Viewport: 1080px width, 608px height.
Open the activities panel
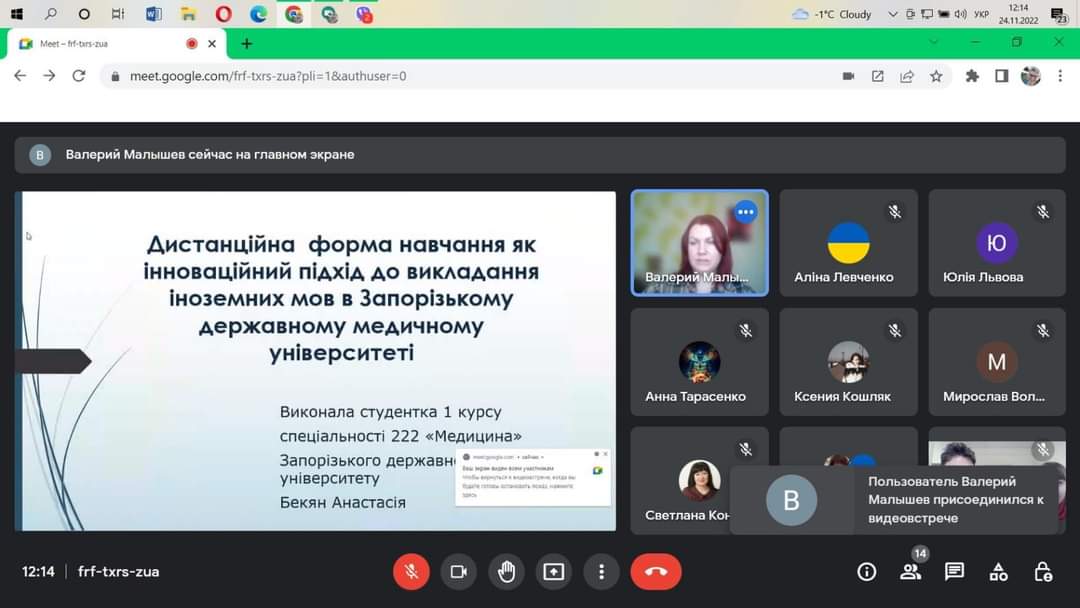[x=998, y=571]
